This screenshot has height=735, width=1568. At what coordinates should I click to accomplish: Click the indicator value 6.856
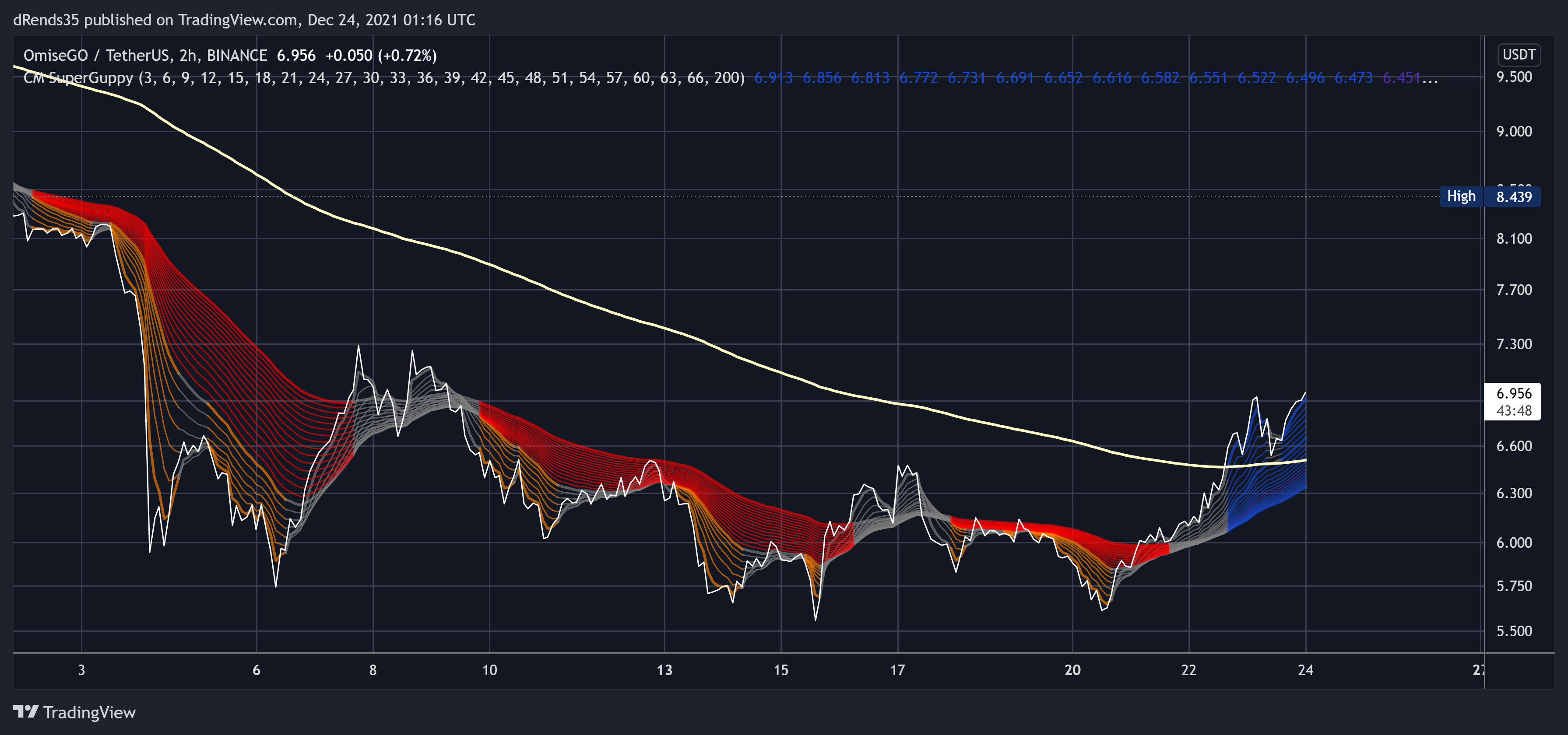[821, 78]
